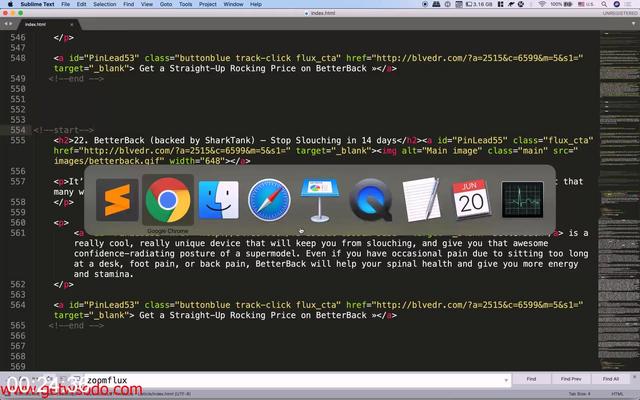The width and height of the screenshot is (640, 400).
Task: Click the Find Prev button
Action: (x=571, y=379)
